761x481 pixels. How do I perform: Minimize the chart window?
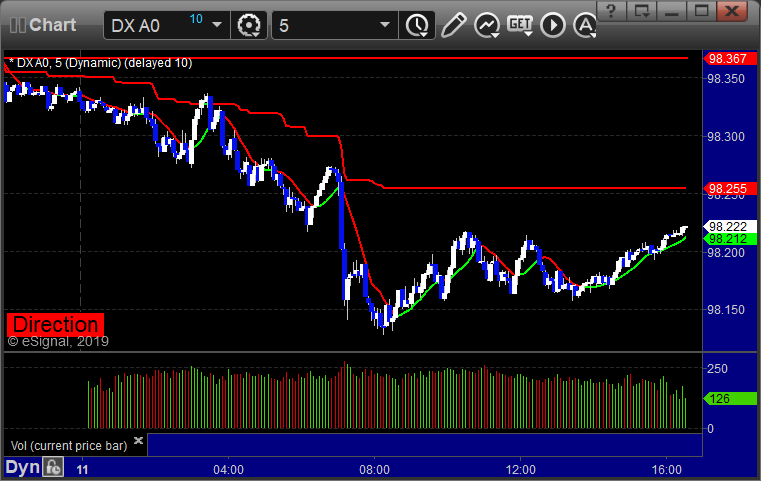click(672, 11)
